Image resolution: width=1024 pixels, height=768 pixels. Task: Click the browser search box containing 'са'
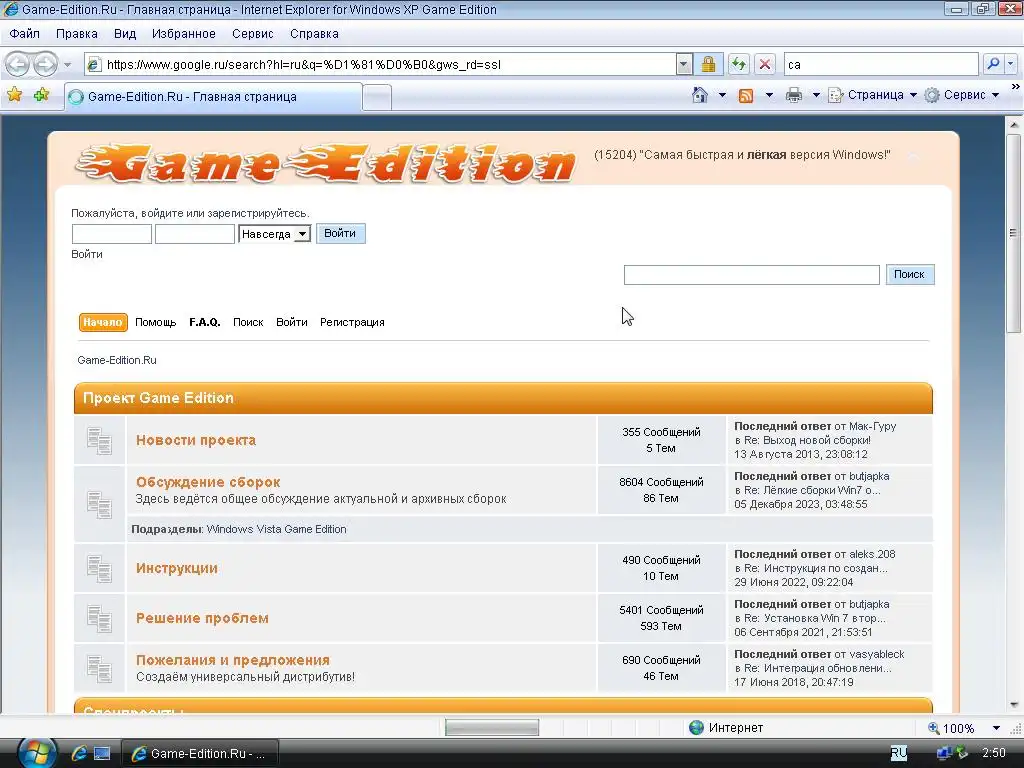881,64
